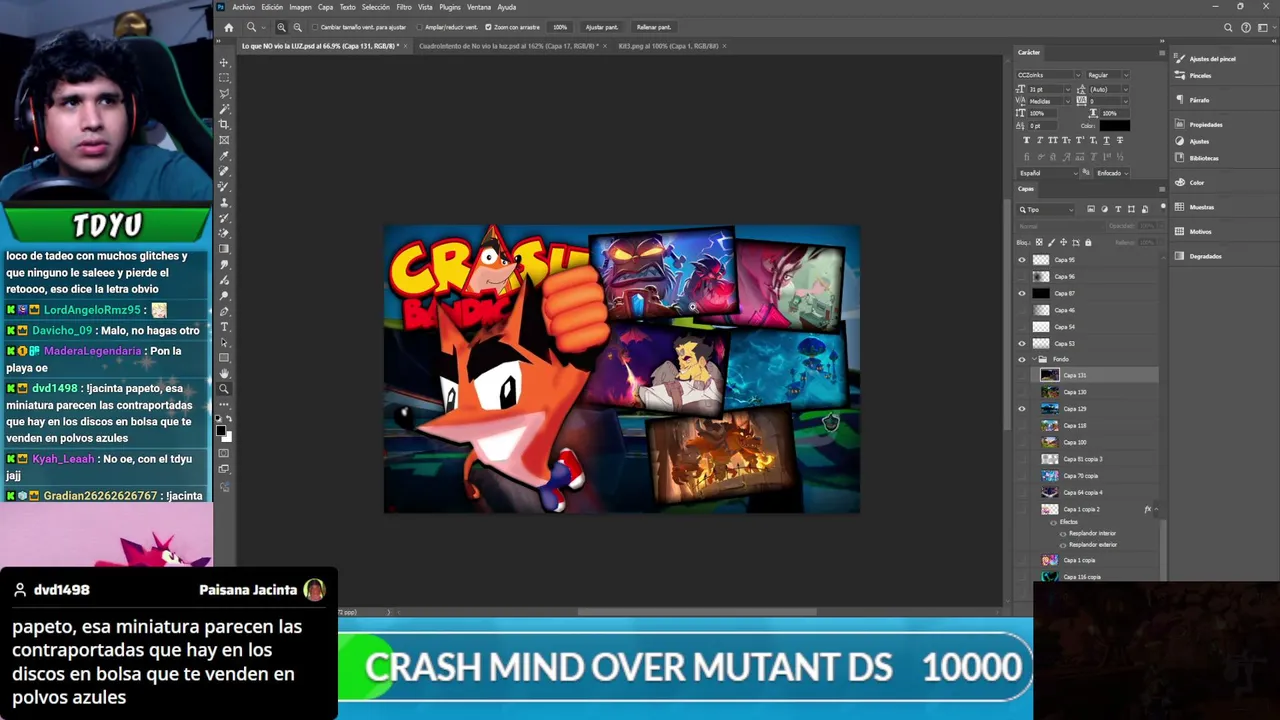
Task: Hide layer Capa 129
Action: [1022, 409]
